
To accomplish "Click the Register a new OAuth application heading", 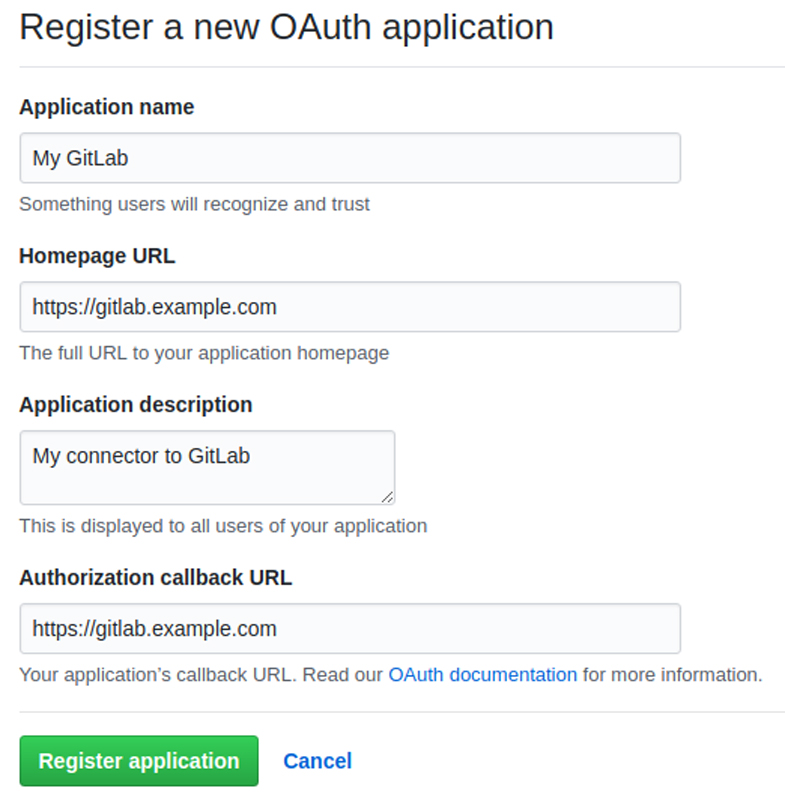I will coord(286,27).
